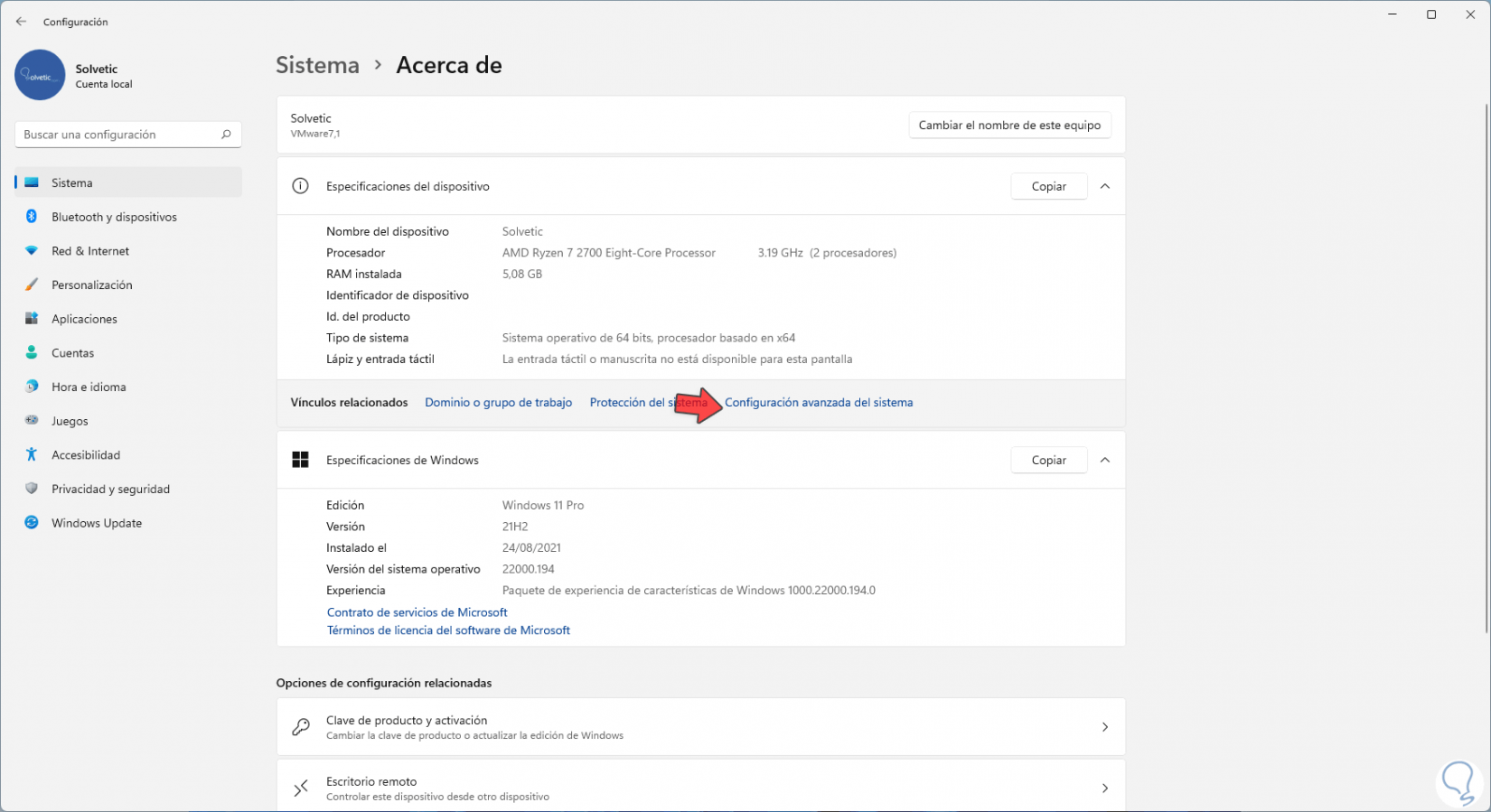Viewport: 1491px width, 812px height.
Task: Click the search magnifier icon
Action: pyautogui.click(x=226, y=135)
